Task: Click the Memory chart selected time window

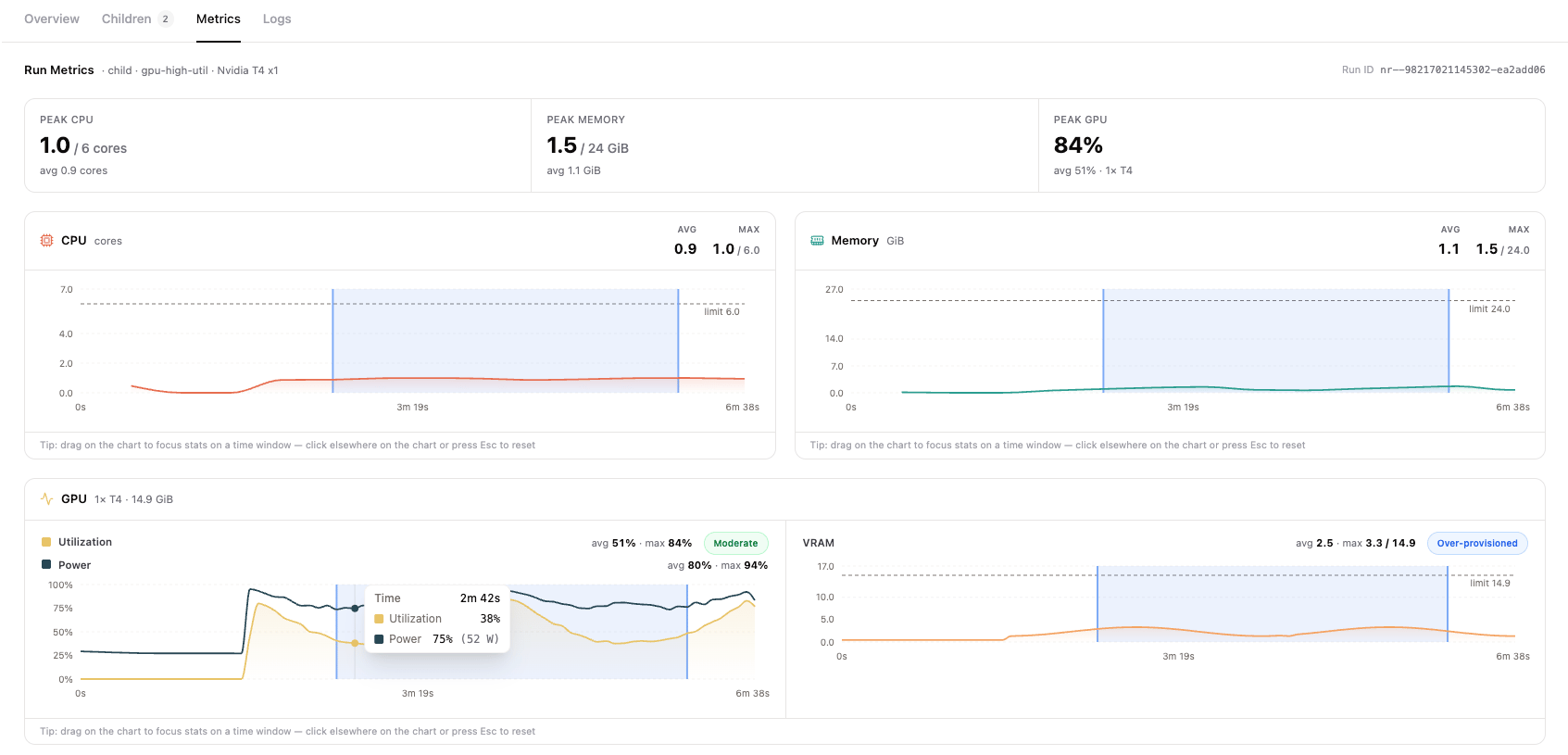Action: tap(1276, 341)
